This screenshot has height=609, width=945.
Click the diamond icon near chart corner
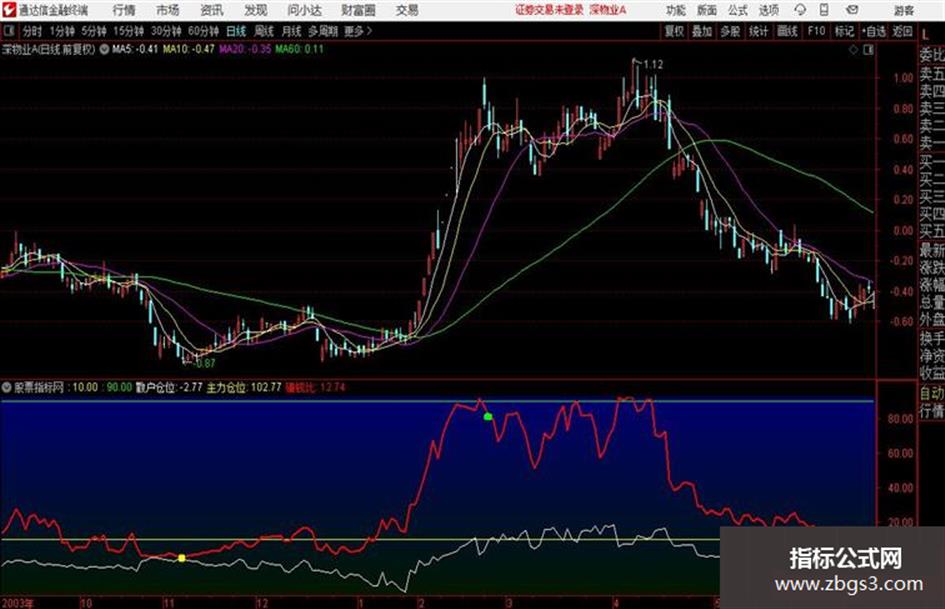(853, 50)
